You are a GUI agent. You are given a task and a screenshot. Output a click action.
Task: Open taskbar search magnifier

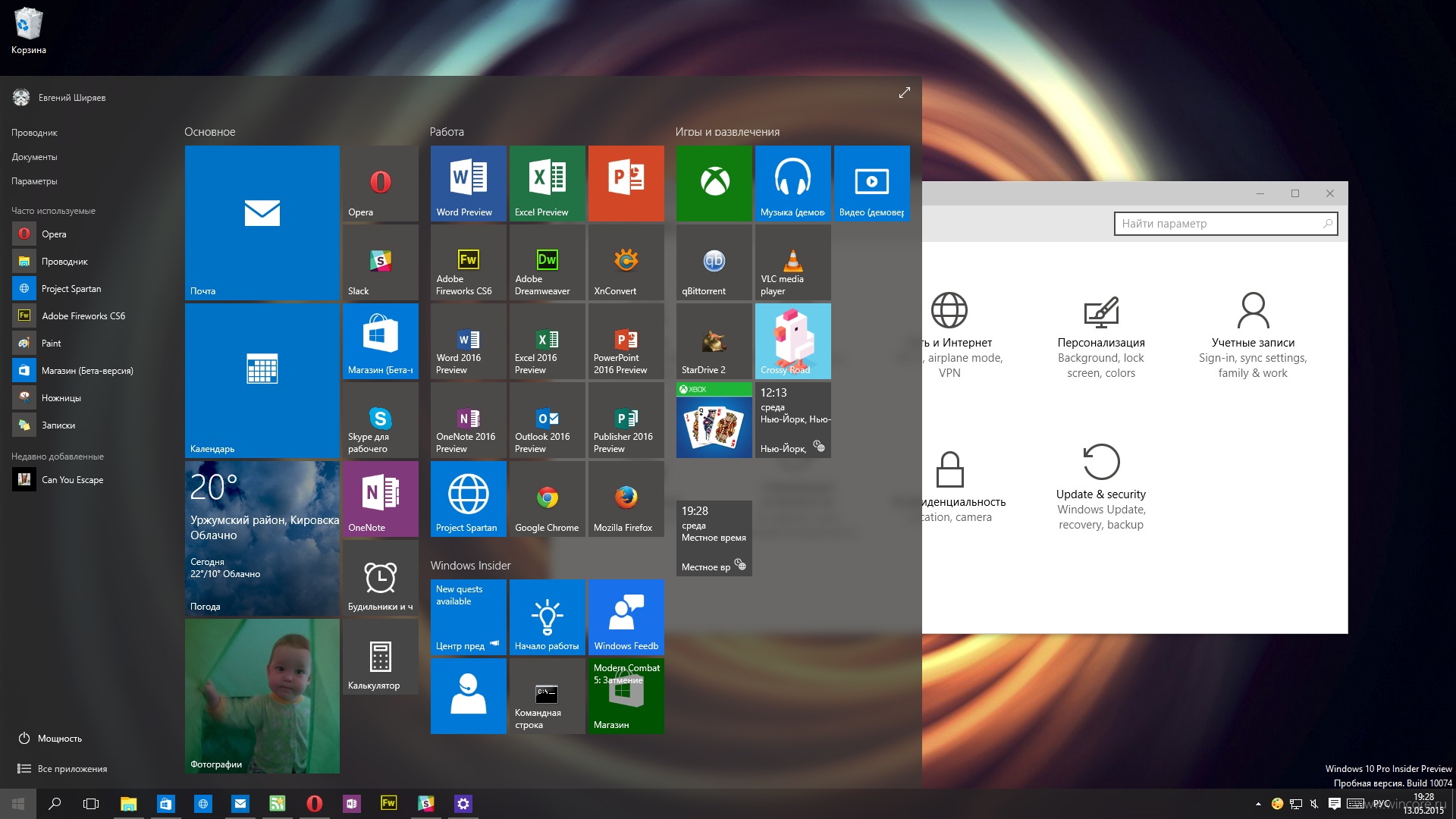click(55, 804)
